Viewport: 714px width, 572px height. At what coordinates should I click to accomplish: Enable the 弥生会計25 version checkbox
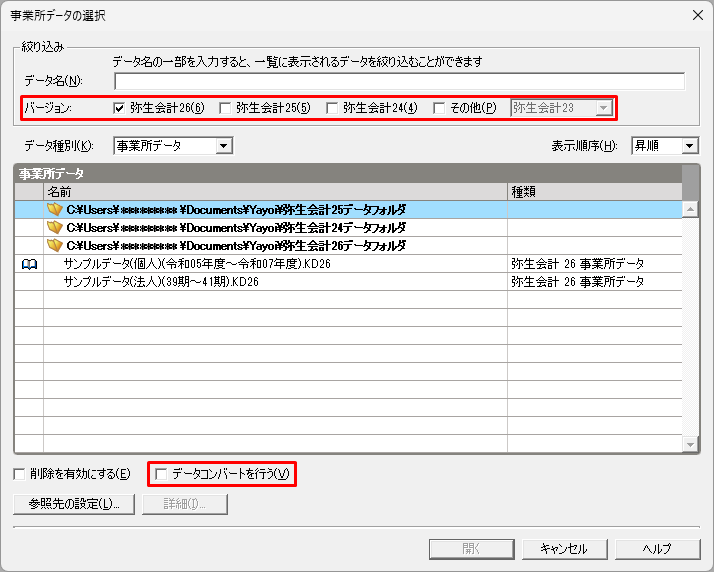(225, 107)
